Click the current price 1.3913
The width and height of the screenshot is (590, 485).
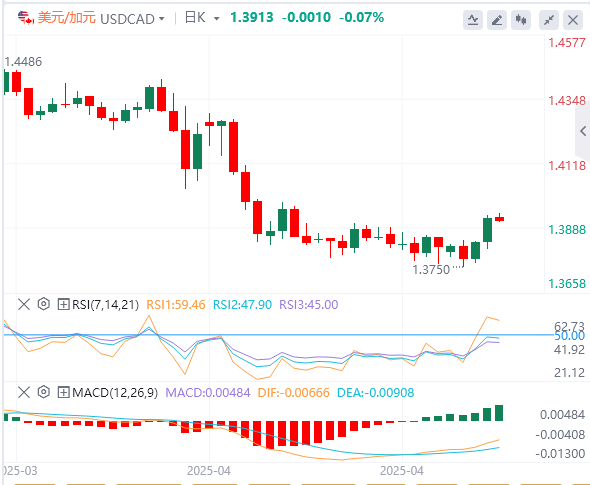point(252,17)
